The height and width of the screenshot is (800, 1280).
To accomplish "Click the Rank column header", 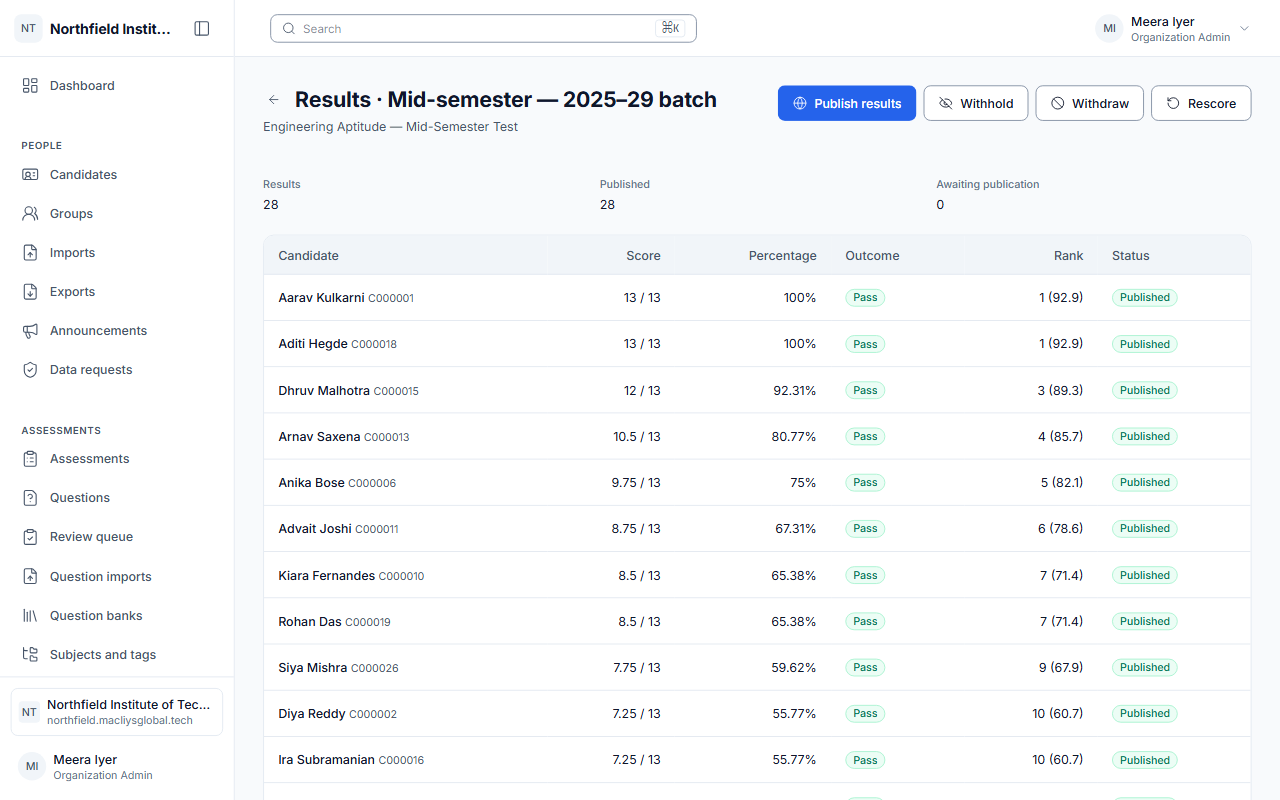I will (x=1068, y=256).
